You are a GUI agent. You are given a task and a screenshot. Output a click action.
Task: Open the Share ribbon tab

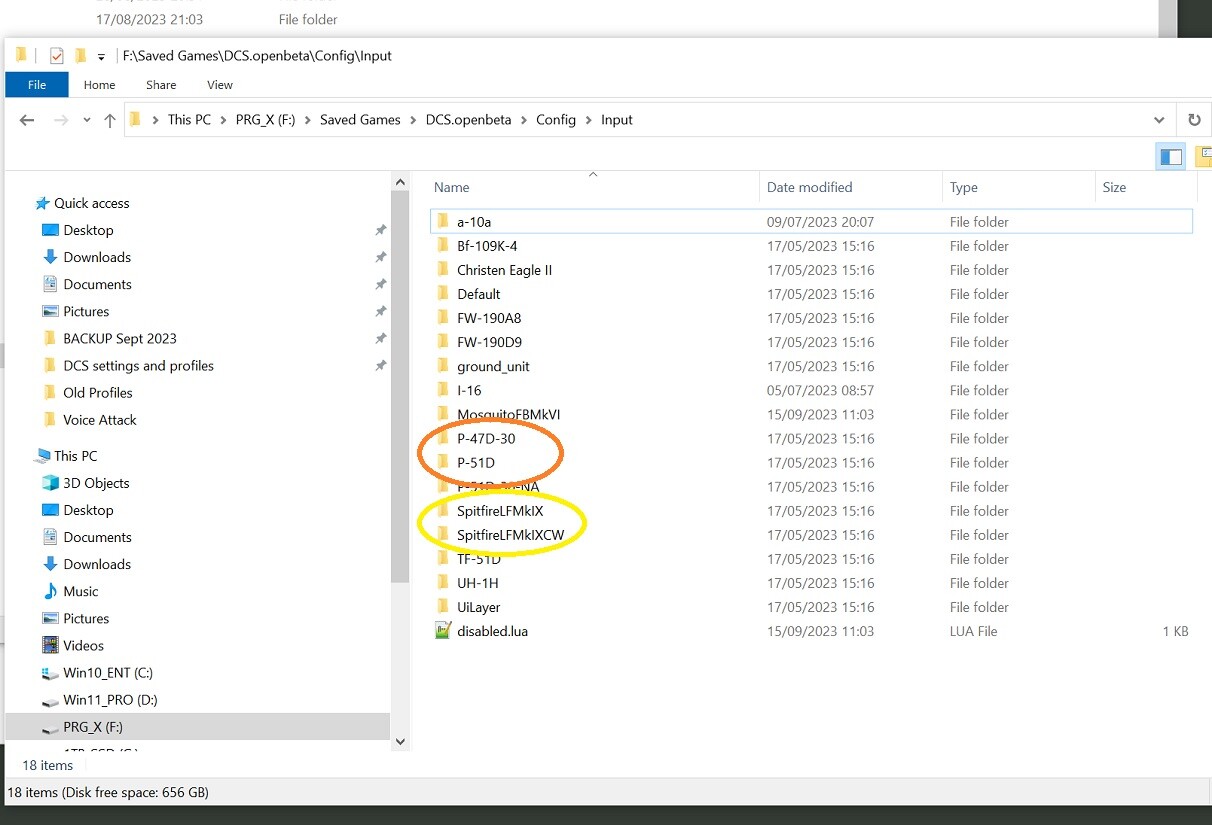(161, 85)
